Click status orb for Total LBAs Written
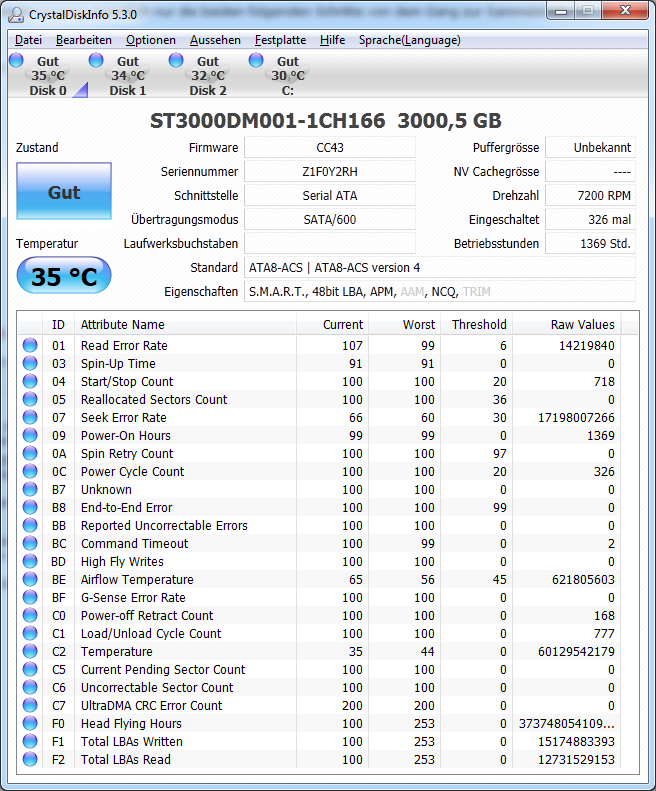 [x=30, y=741]
